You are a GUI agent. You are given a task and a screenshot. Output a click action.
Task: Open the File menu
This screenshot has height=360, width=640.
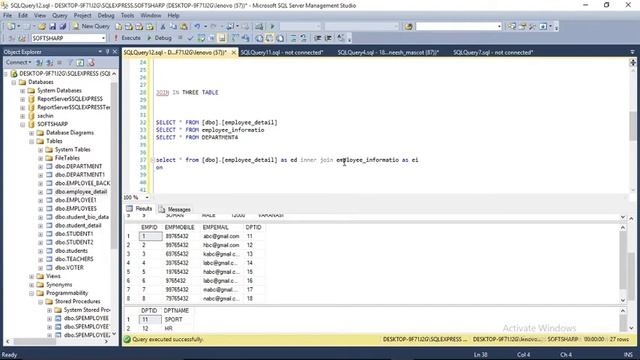pos(7,16)
